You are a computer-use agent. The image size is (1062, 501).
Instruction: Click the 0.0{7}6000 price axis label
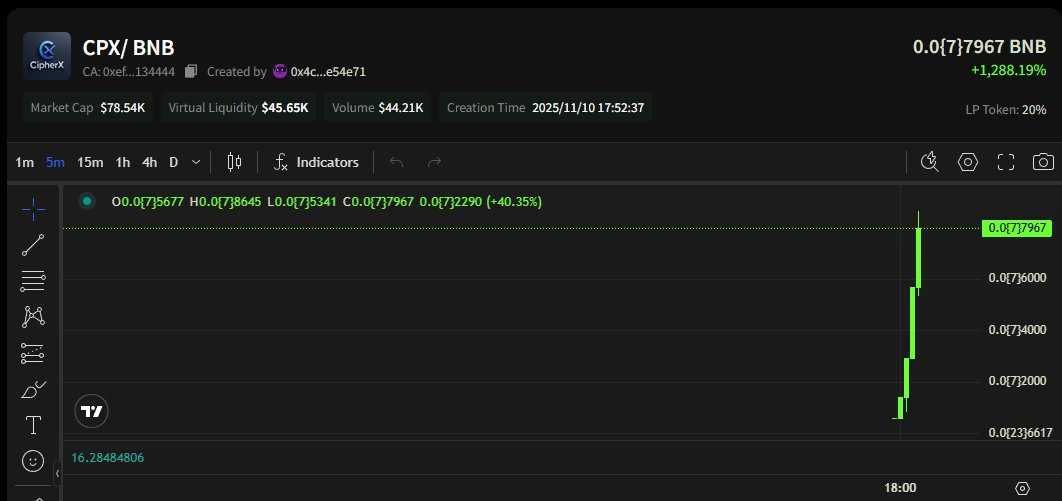point(1017,278)
